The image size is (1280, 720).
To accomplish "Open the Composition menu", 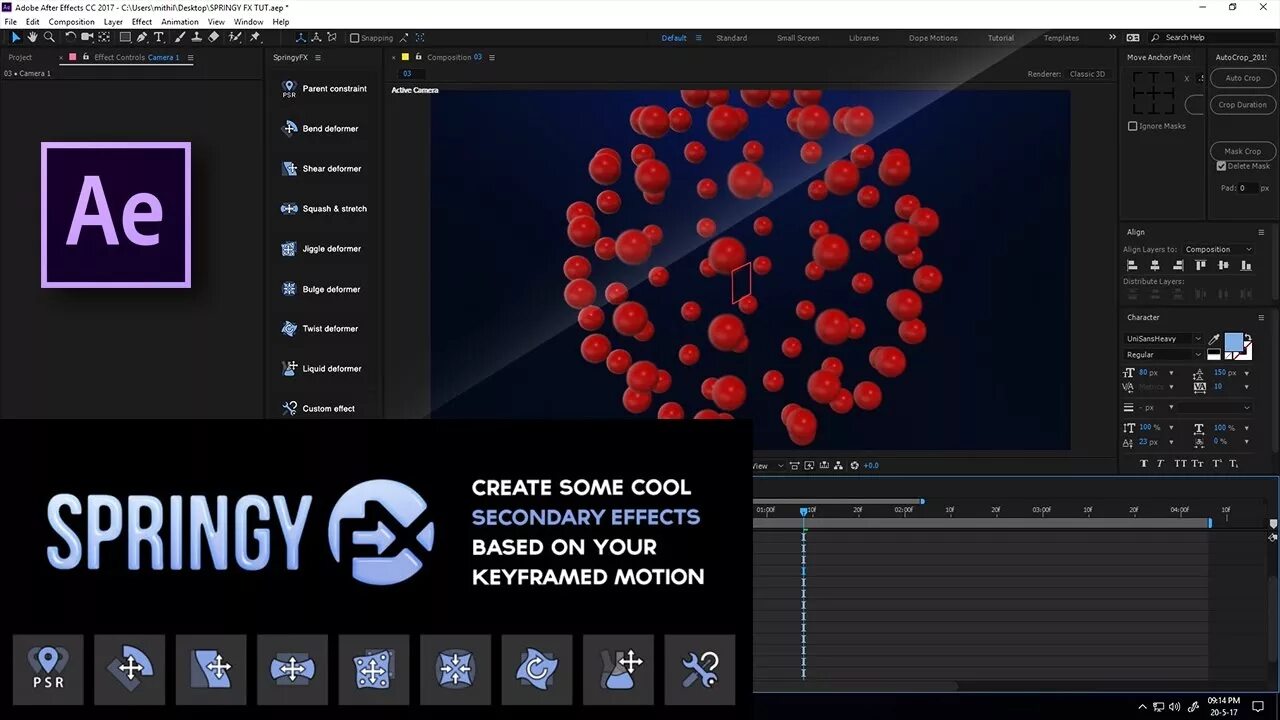I will [x=72, y=21].
